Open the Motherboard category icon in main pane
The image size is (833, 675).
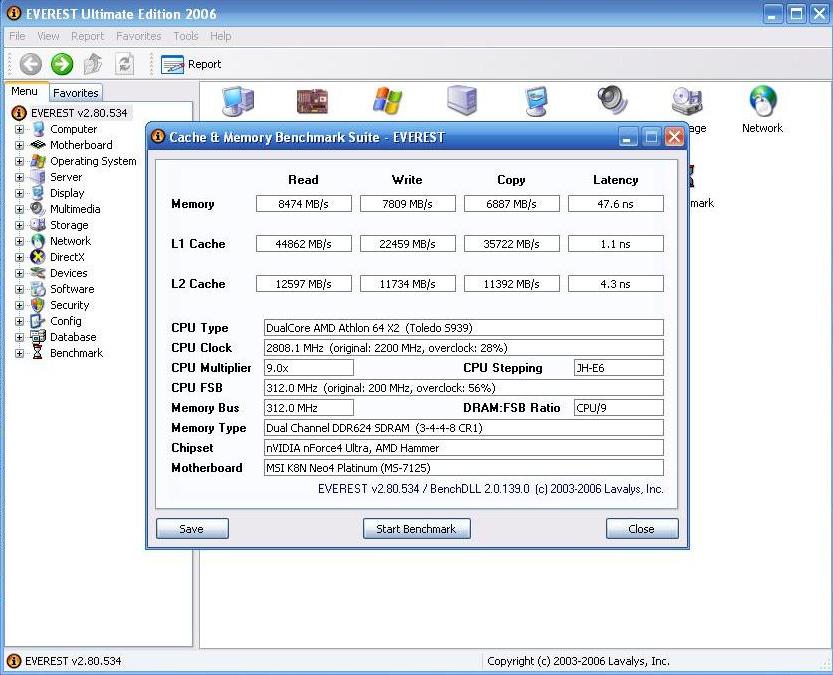(312, 101)
